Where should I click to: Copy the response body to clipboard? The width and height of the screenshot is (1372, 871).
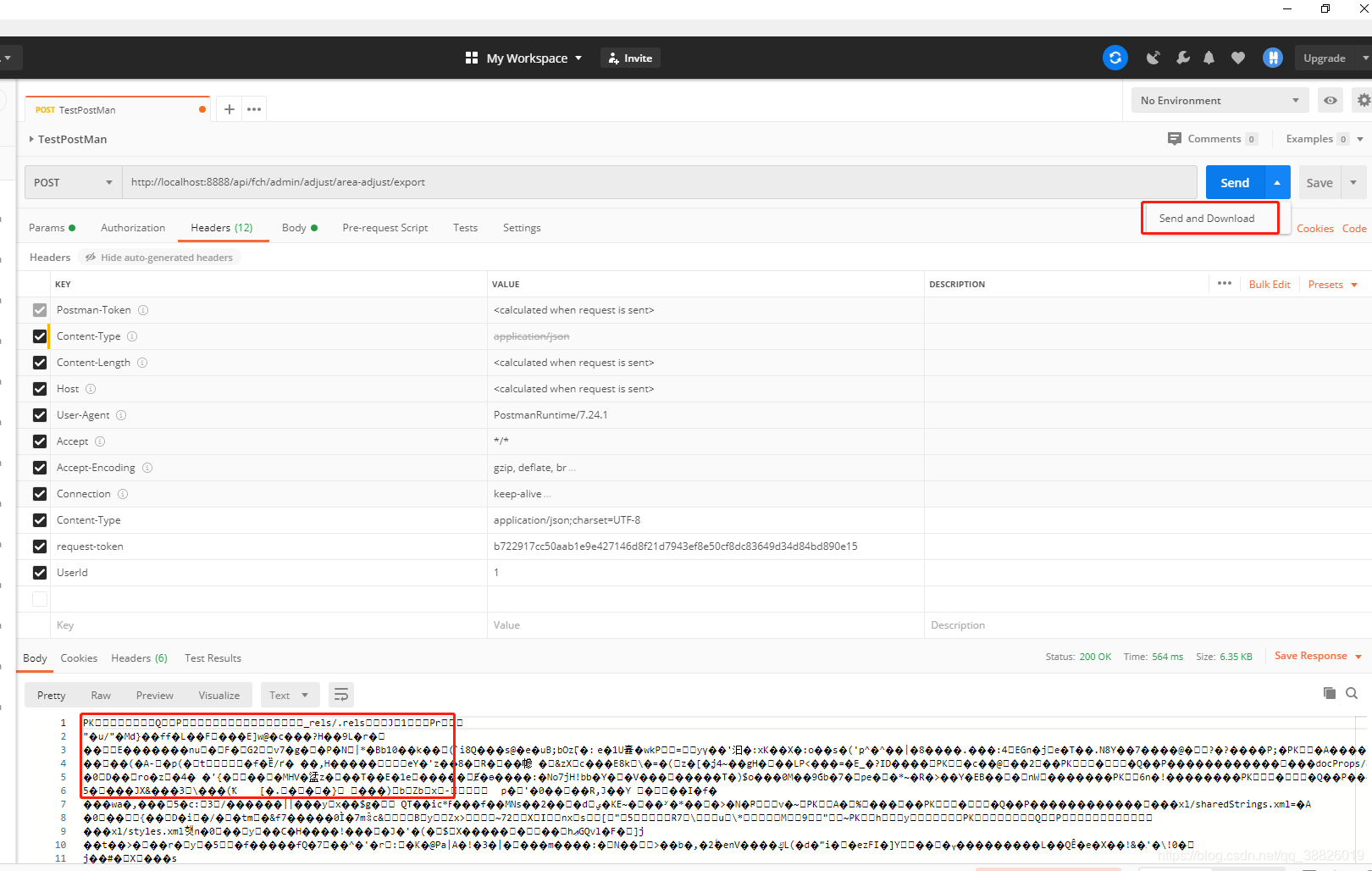[x=1330, y=693]
